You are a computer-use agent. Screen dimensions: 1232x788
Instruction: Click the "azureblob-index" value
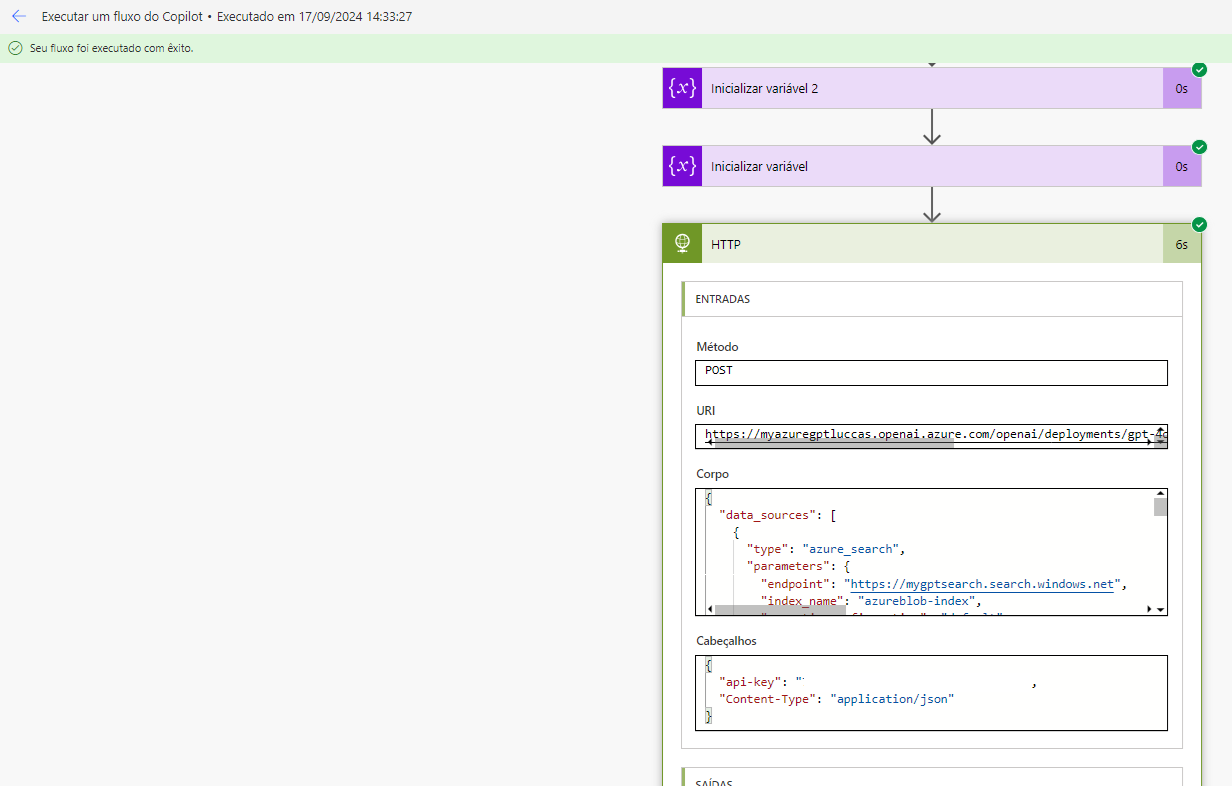914,601
